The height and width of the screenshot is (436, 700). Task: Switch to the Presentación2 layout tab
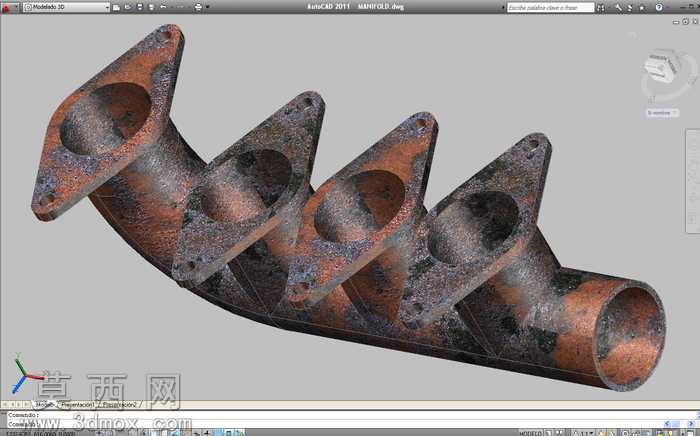120,405
